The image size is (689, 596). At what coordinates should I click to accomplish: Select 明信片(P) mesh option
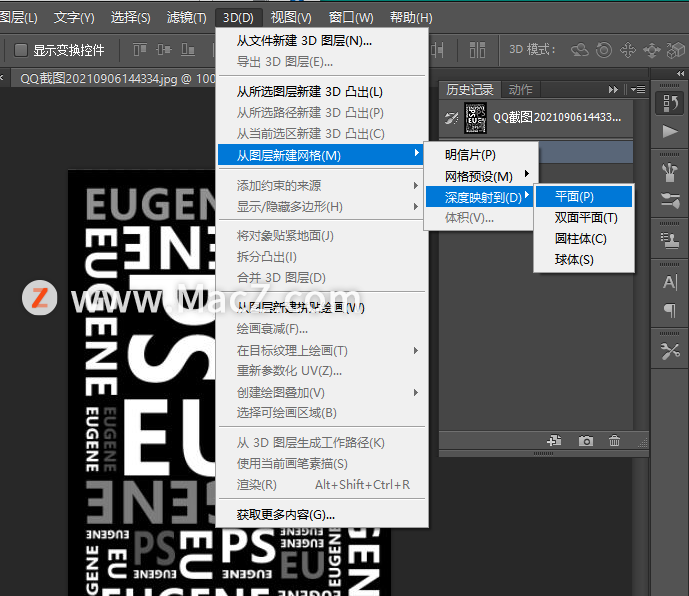pos(481,155)
